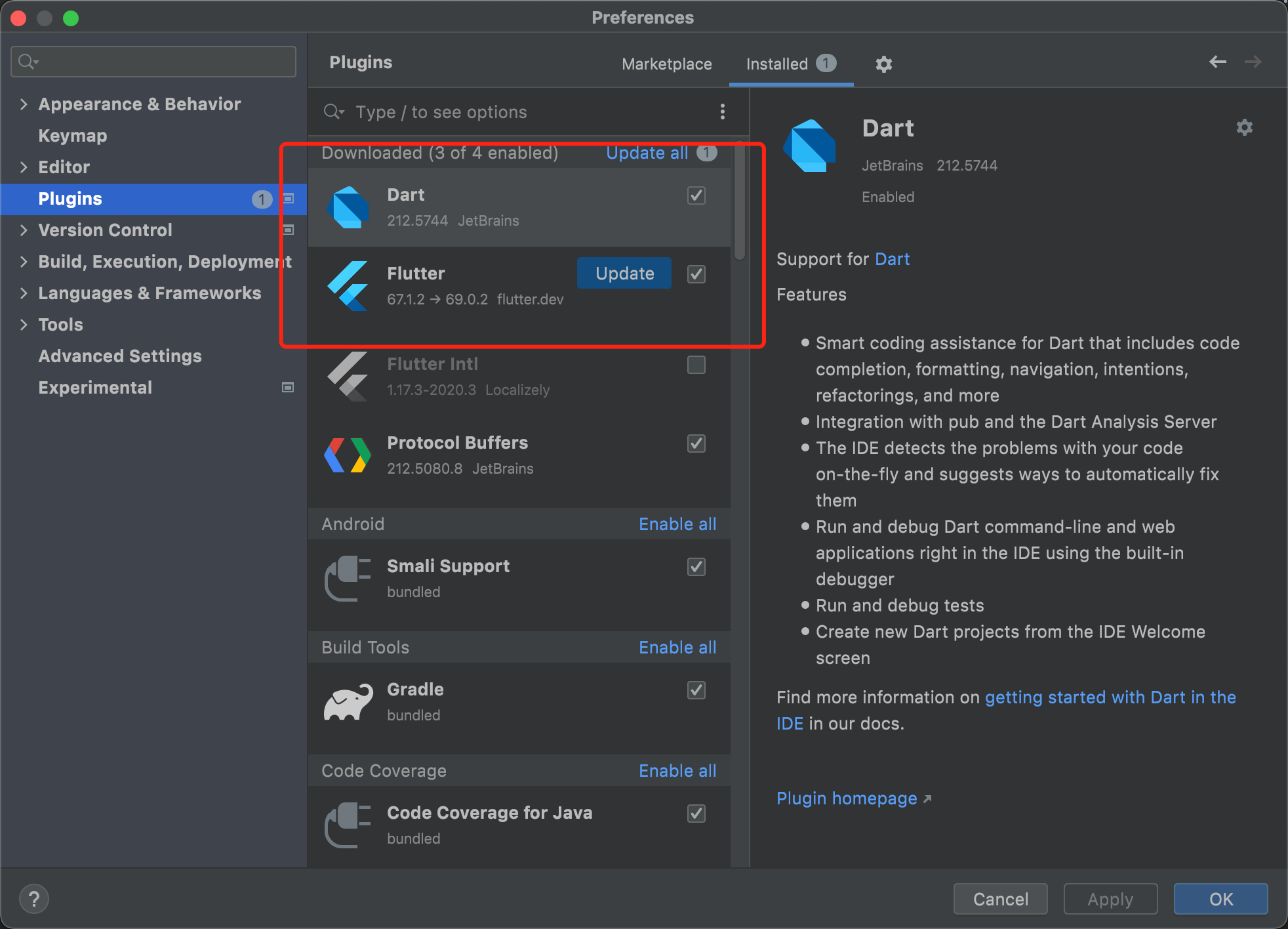Viewport: 1288px width, 929px height.
Task: Click the plugins settings gear next to Installed tab
Action: pos(883,64)
